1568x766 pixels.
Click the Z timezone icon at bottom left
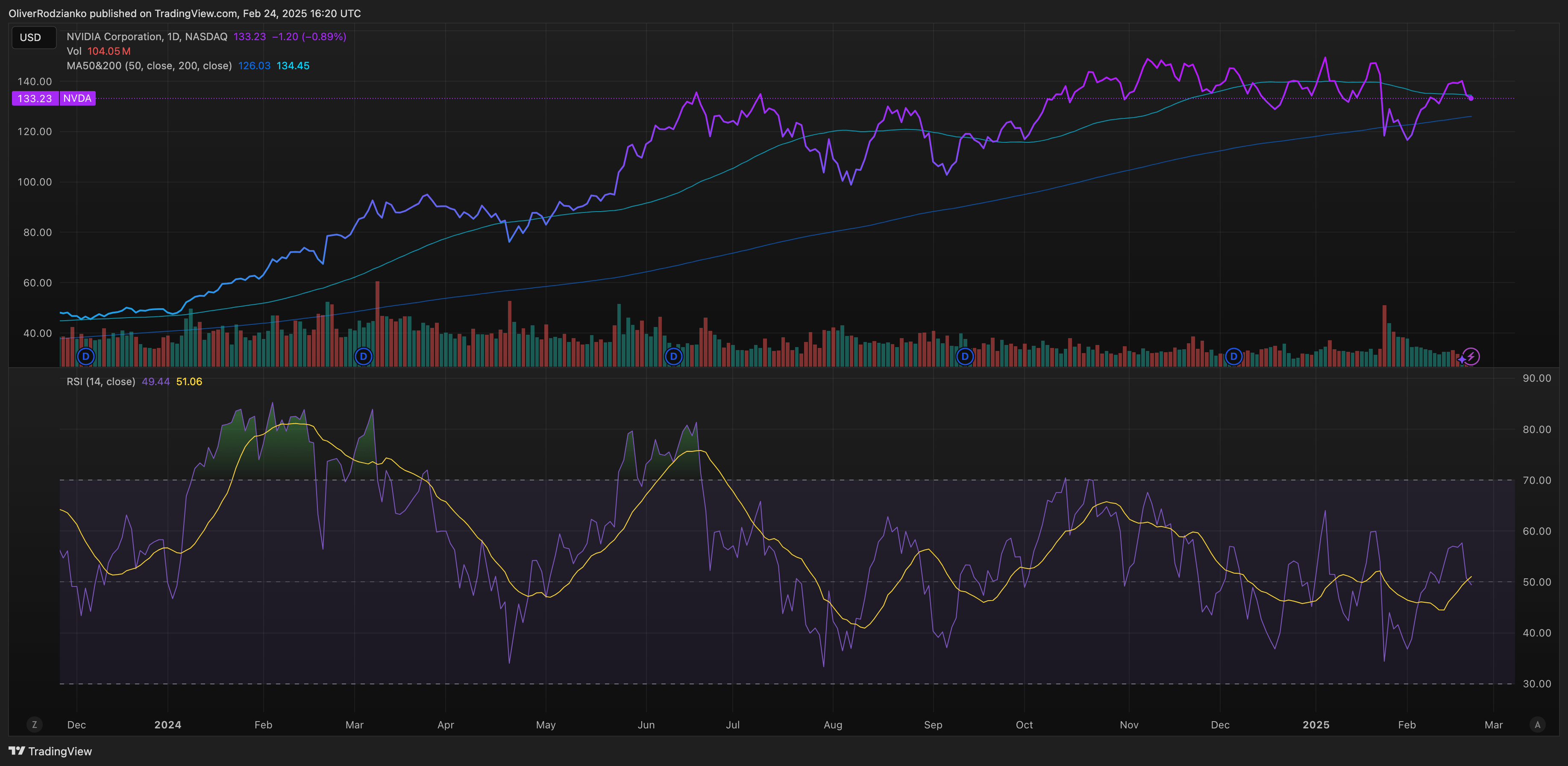34,725
